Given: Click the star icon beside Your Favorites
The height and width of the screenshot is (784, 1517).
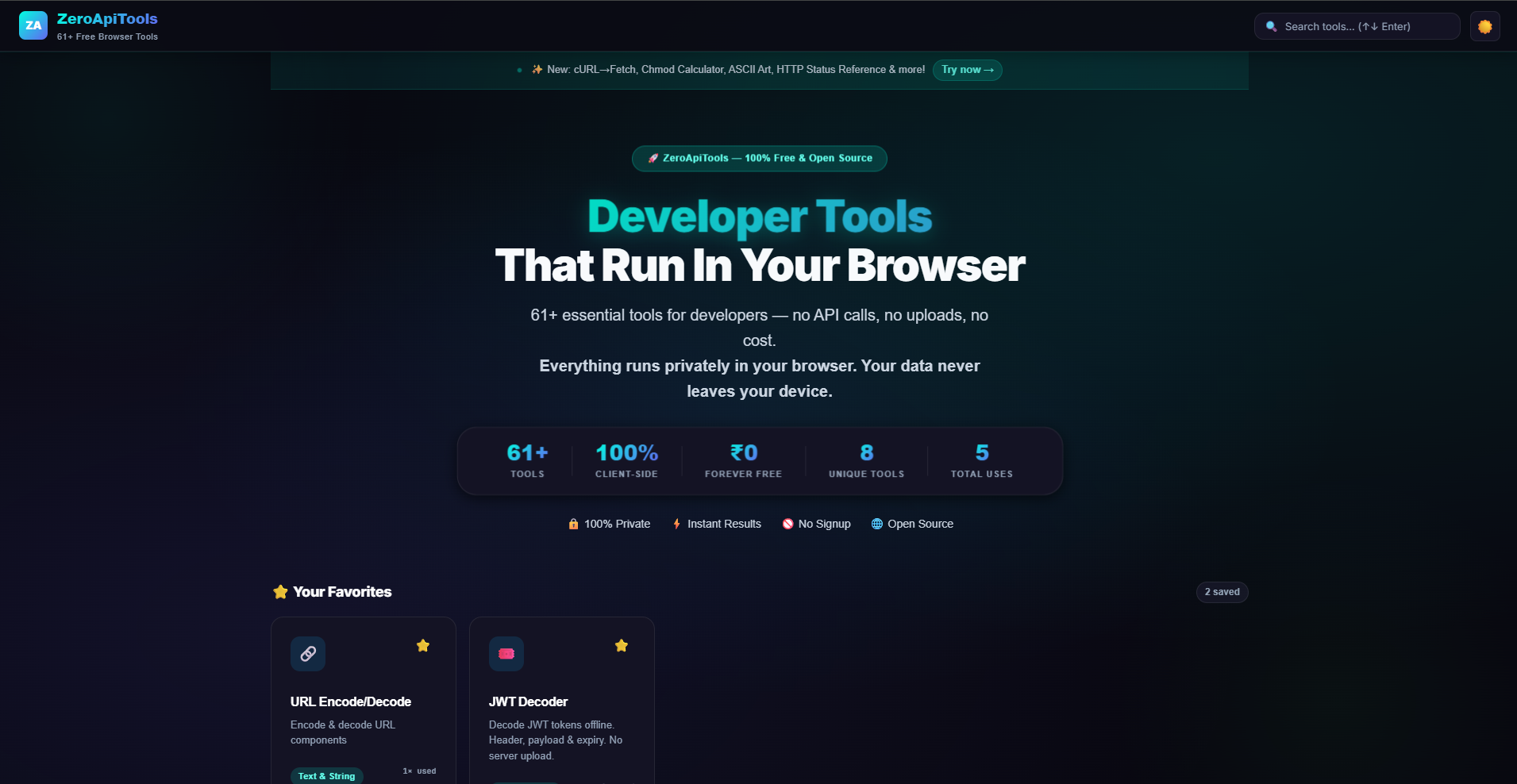Looking at the screenshot, I should (280, 592).
